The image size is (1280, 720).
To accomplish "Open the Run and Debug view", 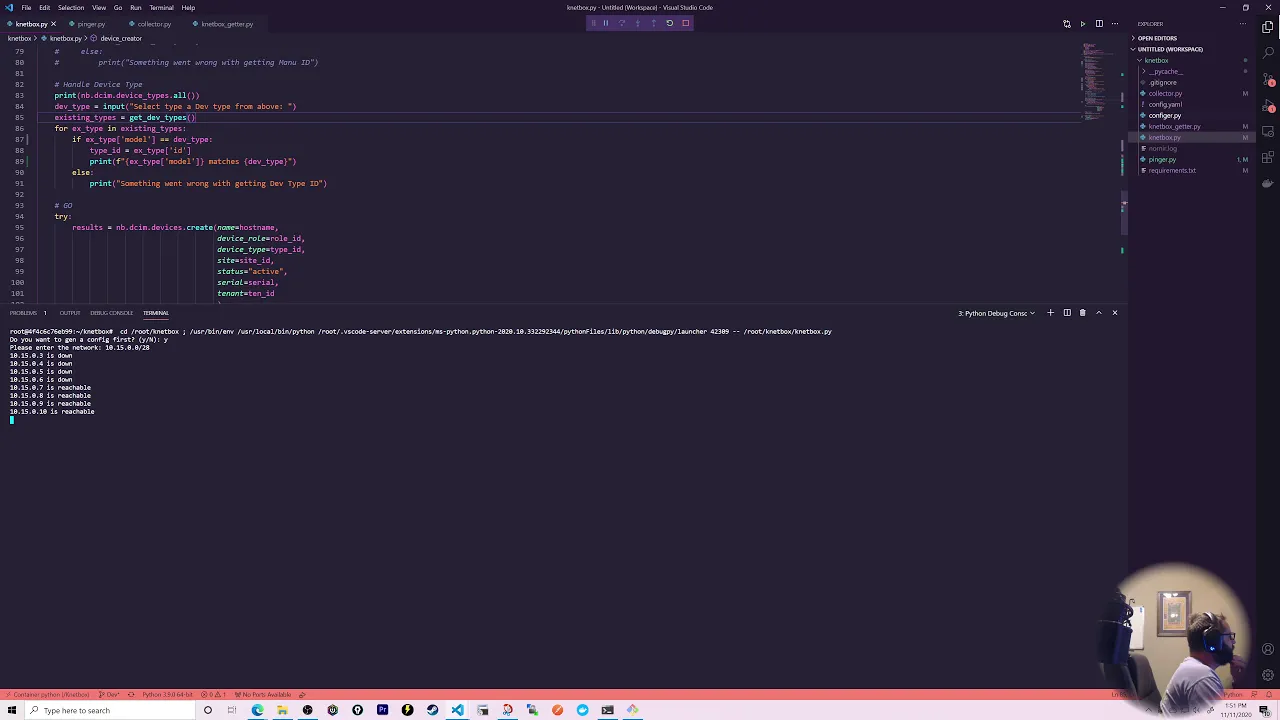I will point(1268,105).
